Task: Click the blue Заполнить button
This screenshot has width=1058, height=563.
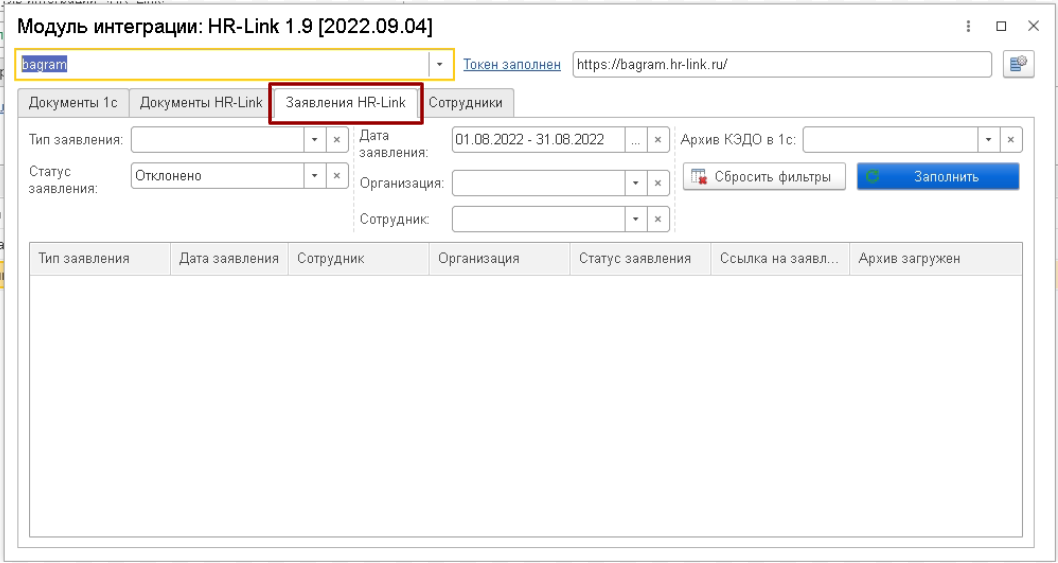Action: 938,177
